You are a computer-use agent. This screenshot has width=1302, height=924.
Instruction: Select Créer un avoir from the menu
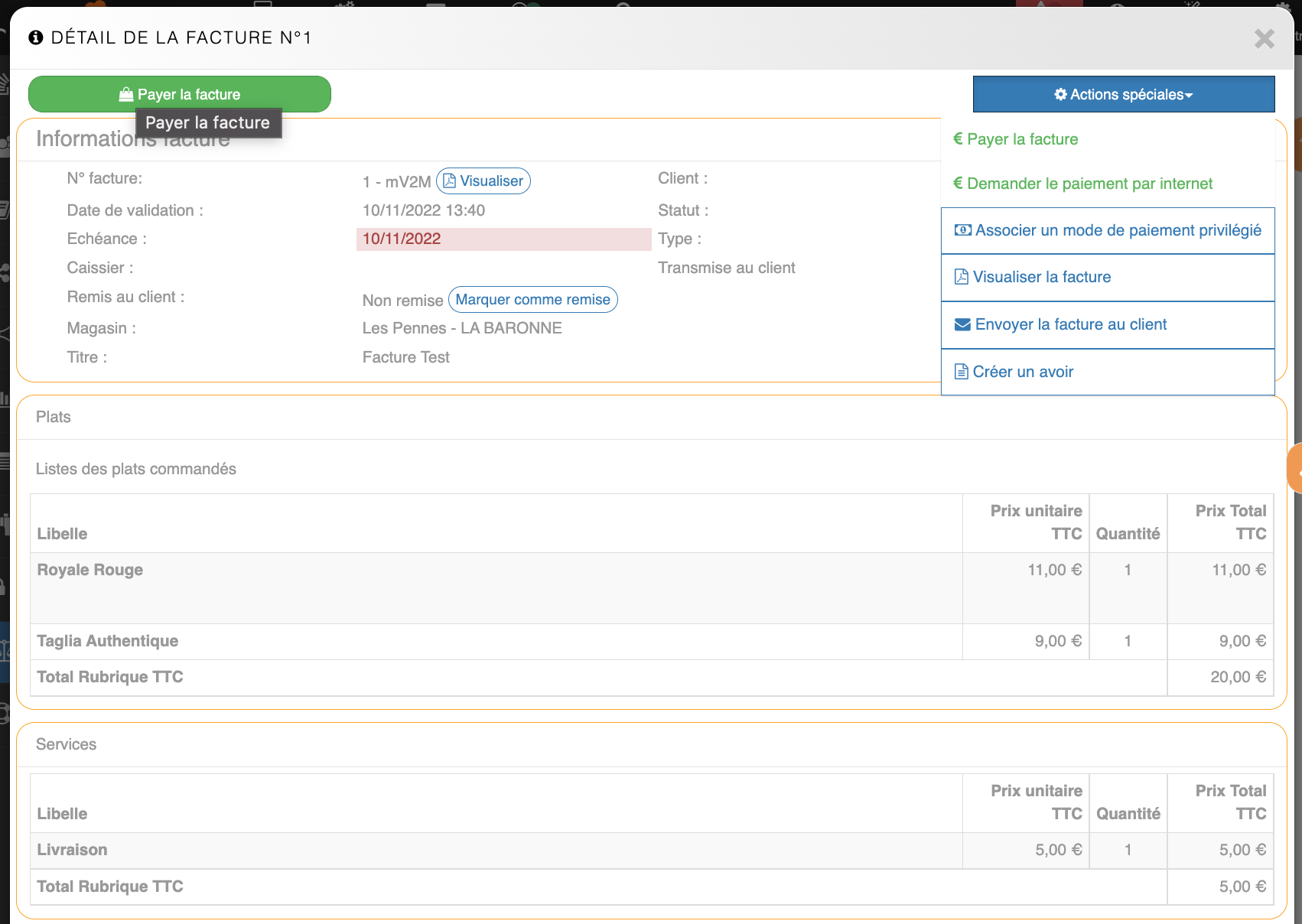click(x=1022, y=372)
